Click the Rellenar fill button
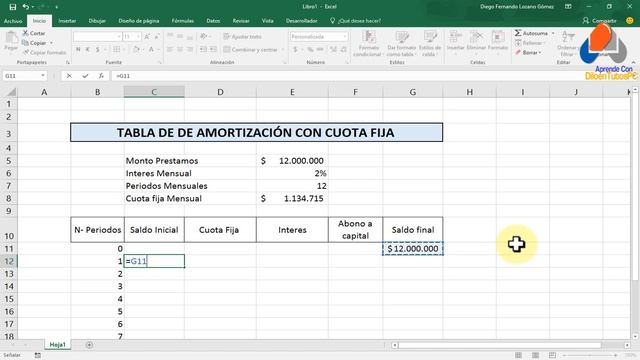Screen dimensions: 640x360 [529, 43]
